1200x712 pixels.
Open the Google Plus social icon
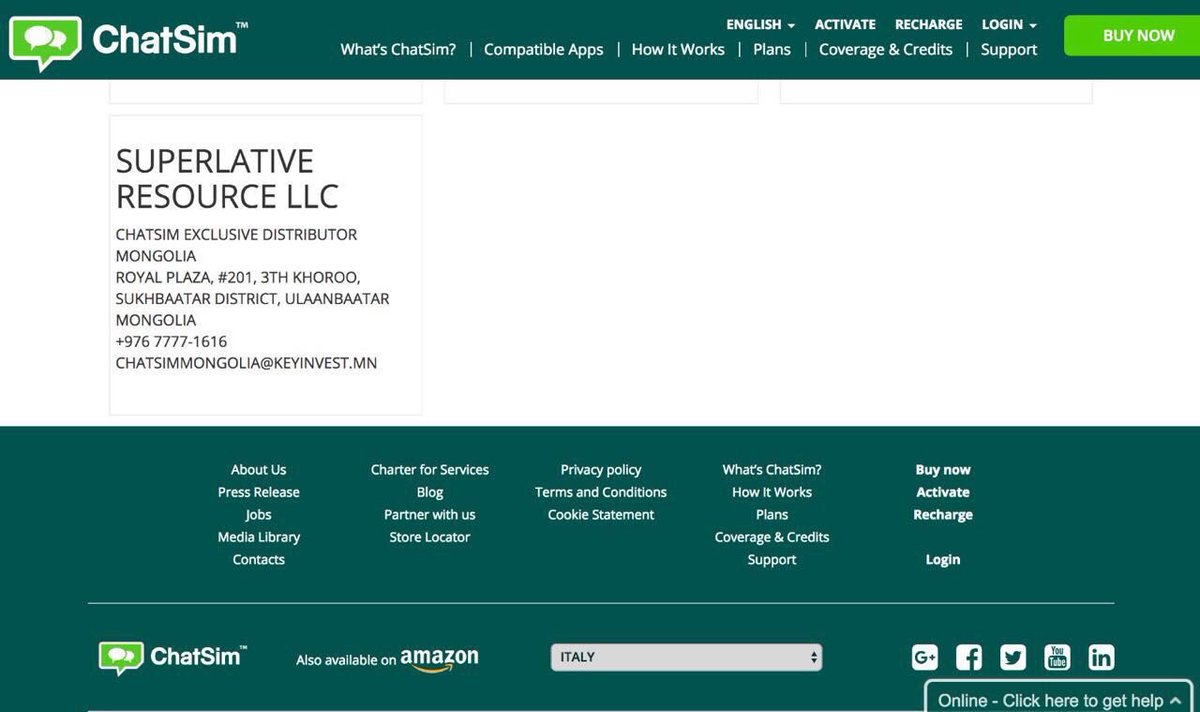pos(925,657)
